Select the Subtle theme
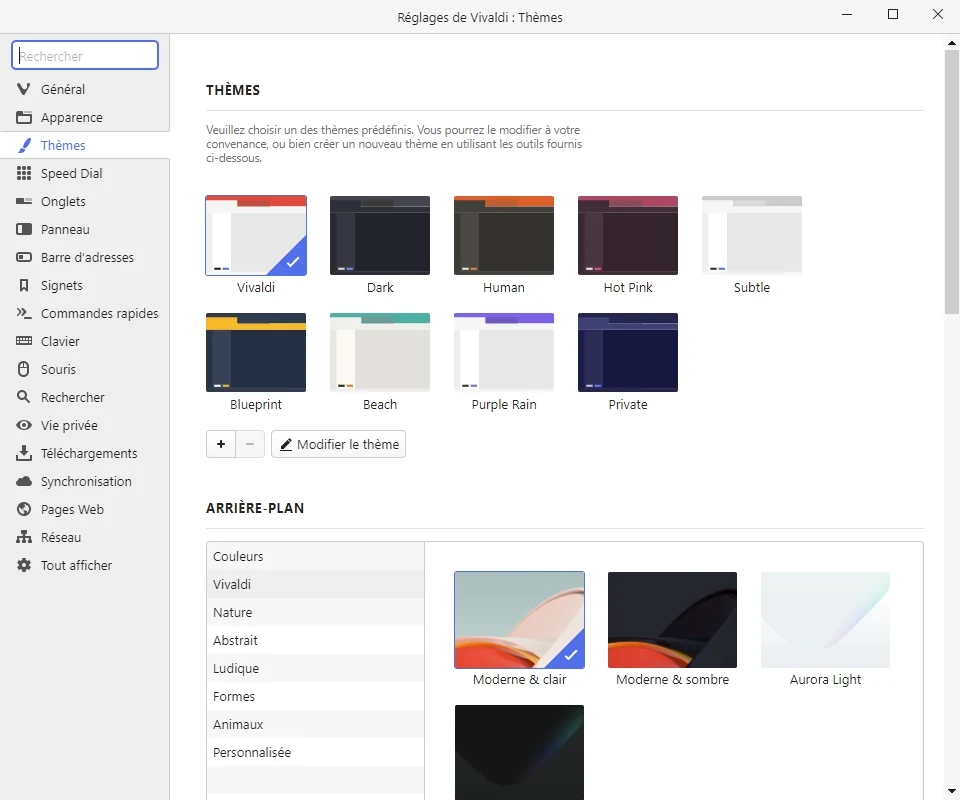 [x=752, y=236]
